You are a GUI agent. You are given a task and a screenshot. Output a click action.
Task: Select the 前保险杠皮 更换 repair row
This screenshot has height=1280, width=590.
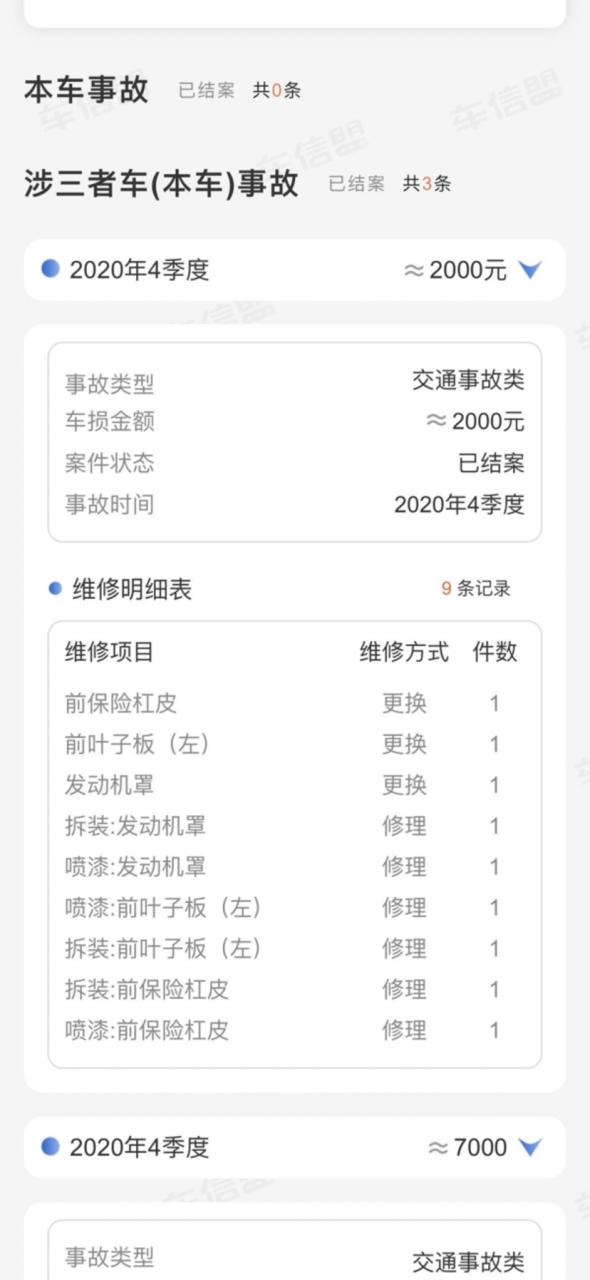pos(295,703)
